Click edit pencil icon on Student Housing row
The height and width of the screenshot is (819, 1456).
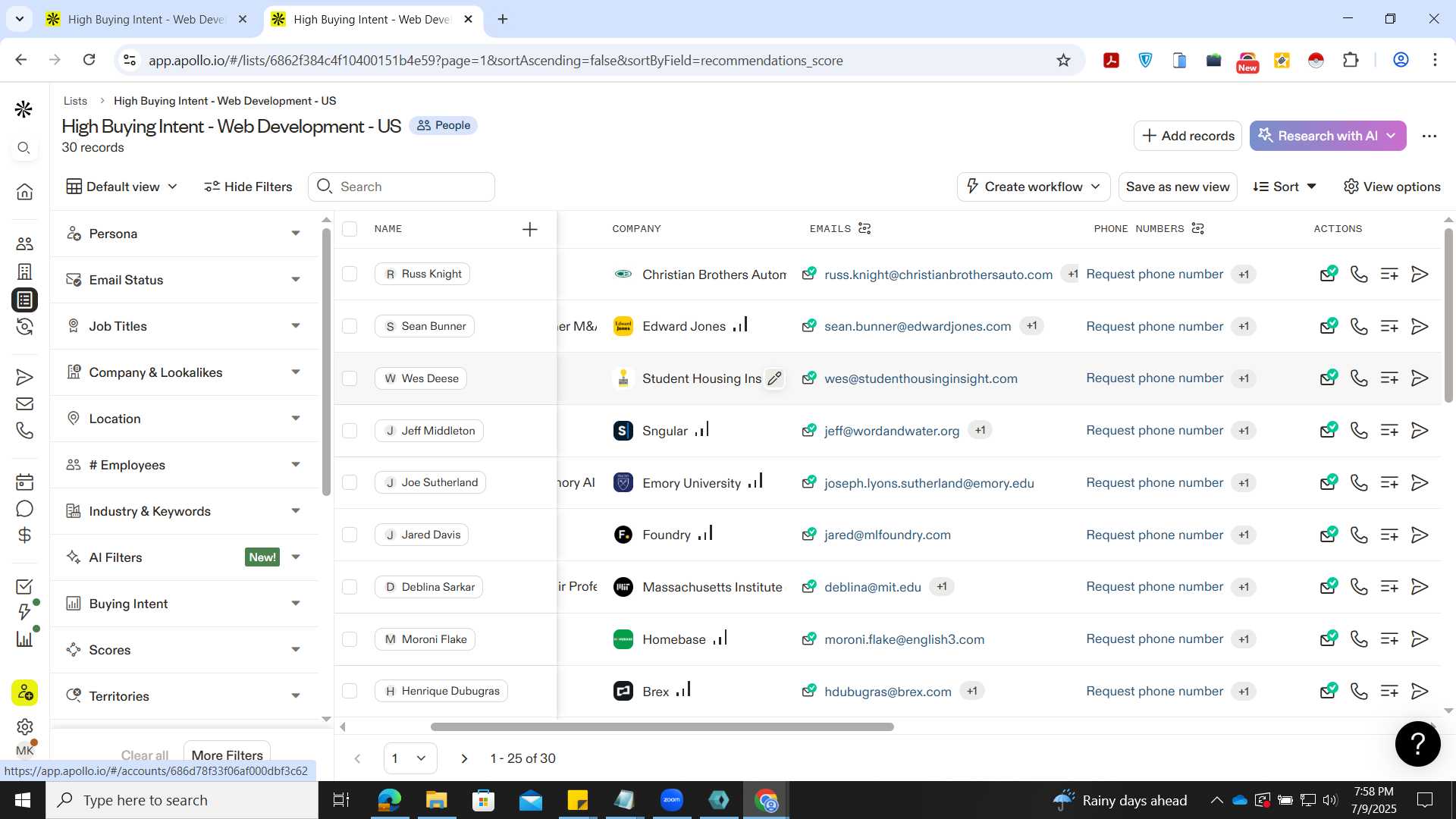point(774,378)
